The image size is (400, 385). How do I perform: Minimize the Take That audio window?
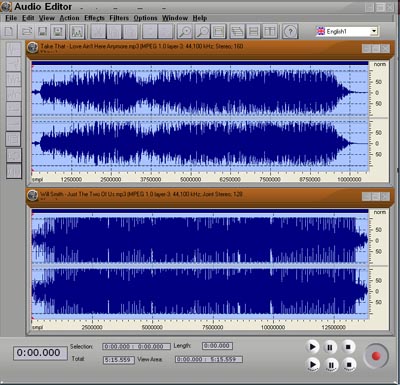[x=366, y=49]
